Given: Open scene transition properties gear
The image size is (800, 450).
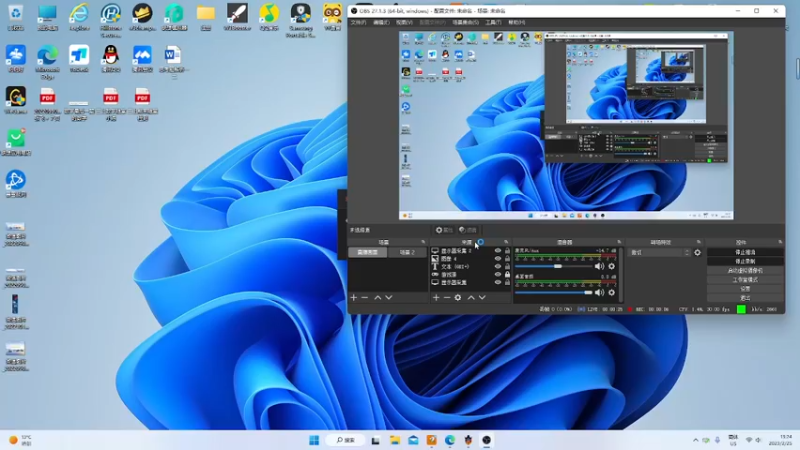Looking at the screenshot, I should click(697, 253).
